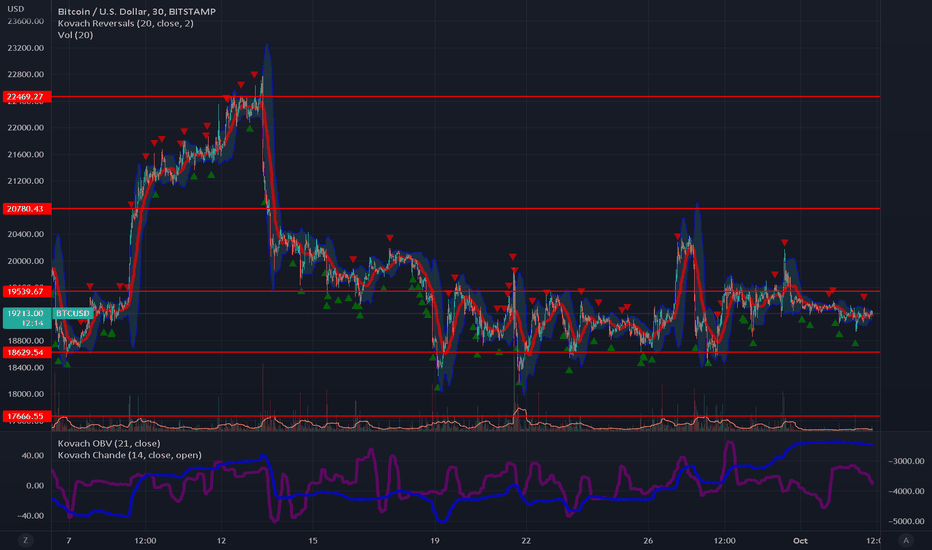Click the 19539.67 red price line label
The image size is (932, 550).
(27, 291)
